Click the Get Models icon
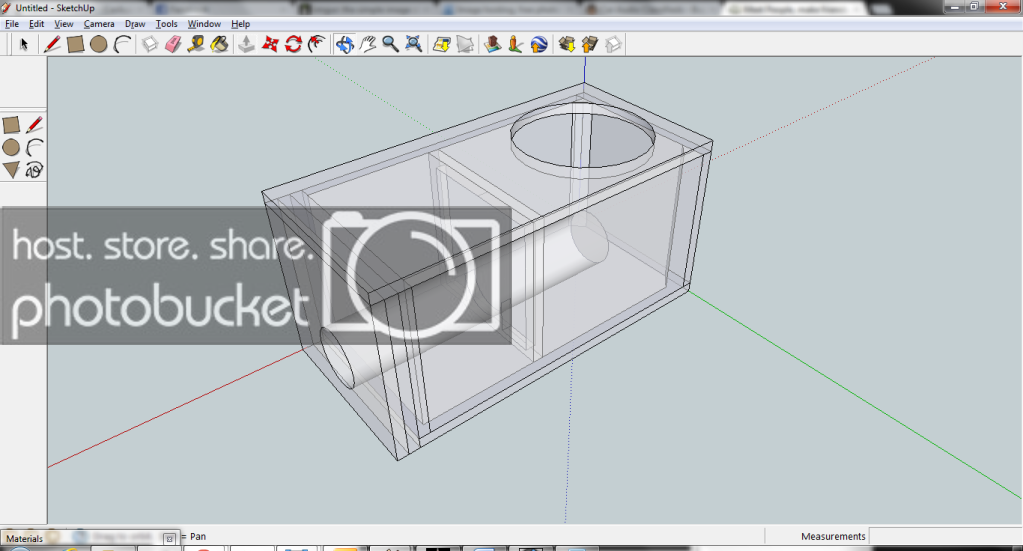The width and height of the screenshot is (1023, 551). point(566,44)
